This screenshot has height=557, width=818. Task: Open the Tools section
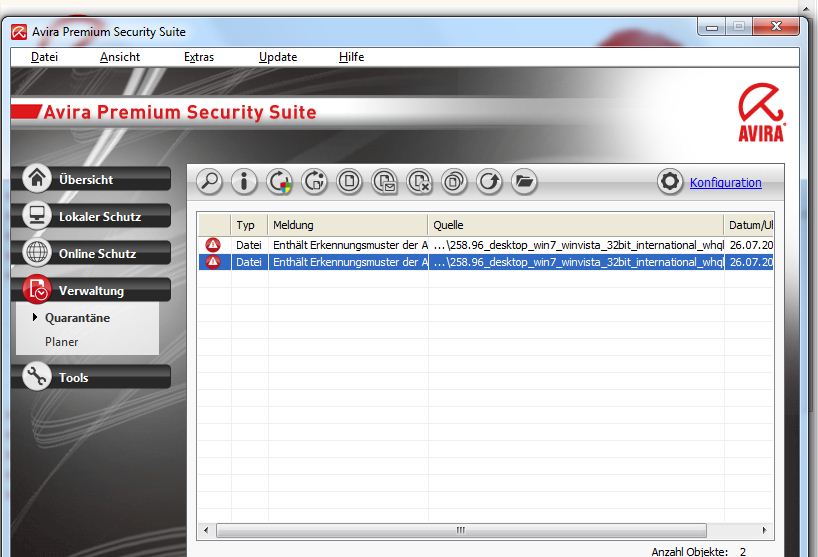[x=91, y=377]
